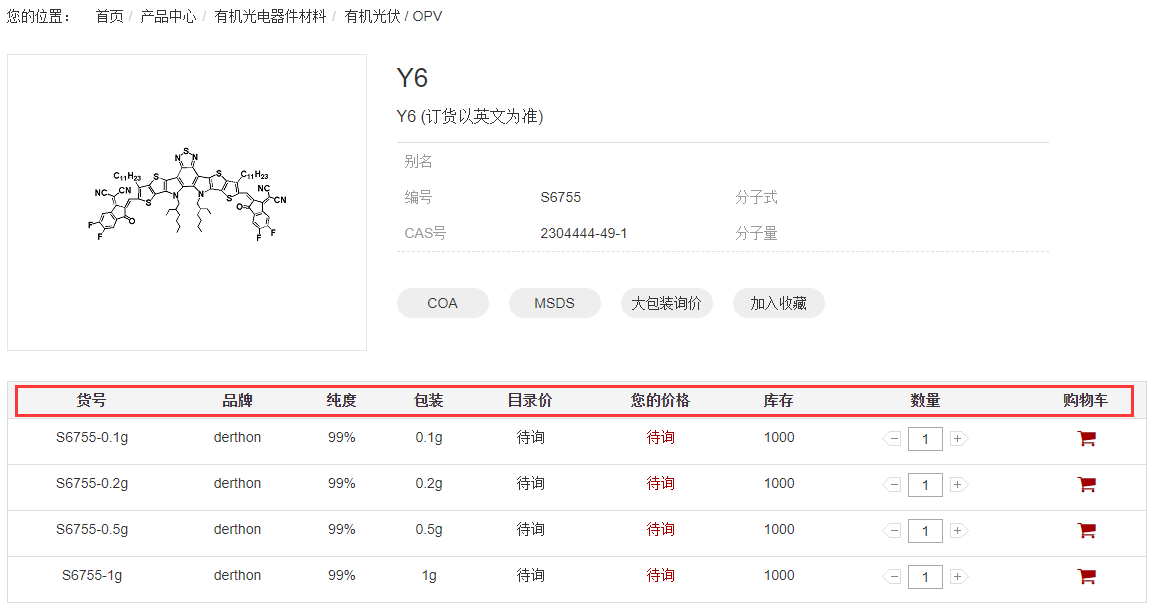Add S6755-0.2g to shopping cart

pos(1086,484)
